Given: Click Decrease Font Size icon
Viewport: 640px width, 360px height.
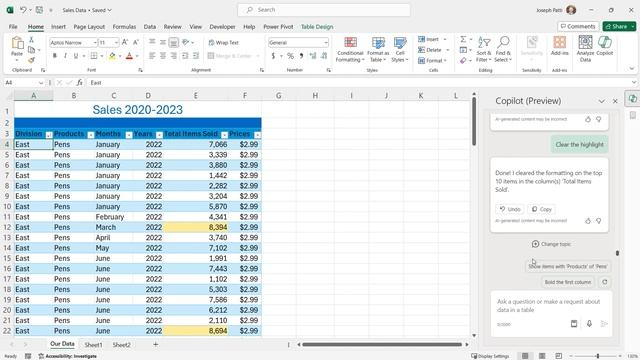Looking at the screenshot, I should tap(136, 42).
